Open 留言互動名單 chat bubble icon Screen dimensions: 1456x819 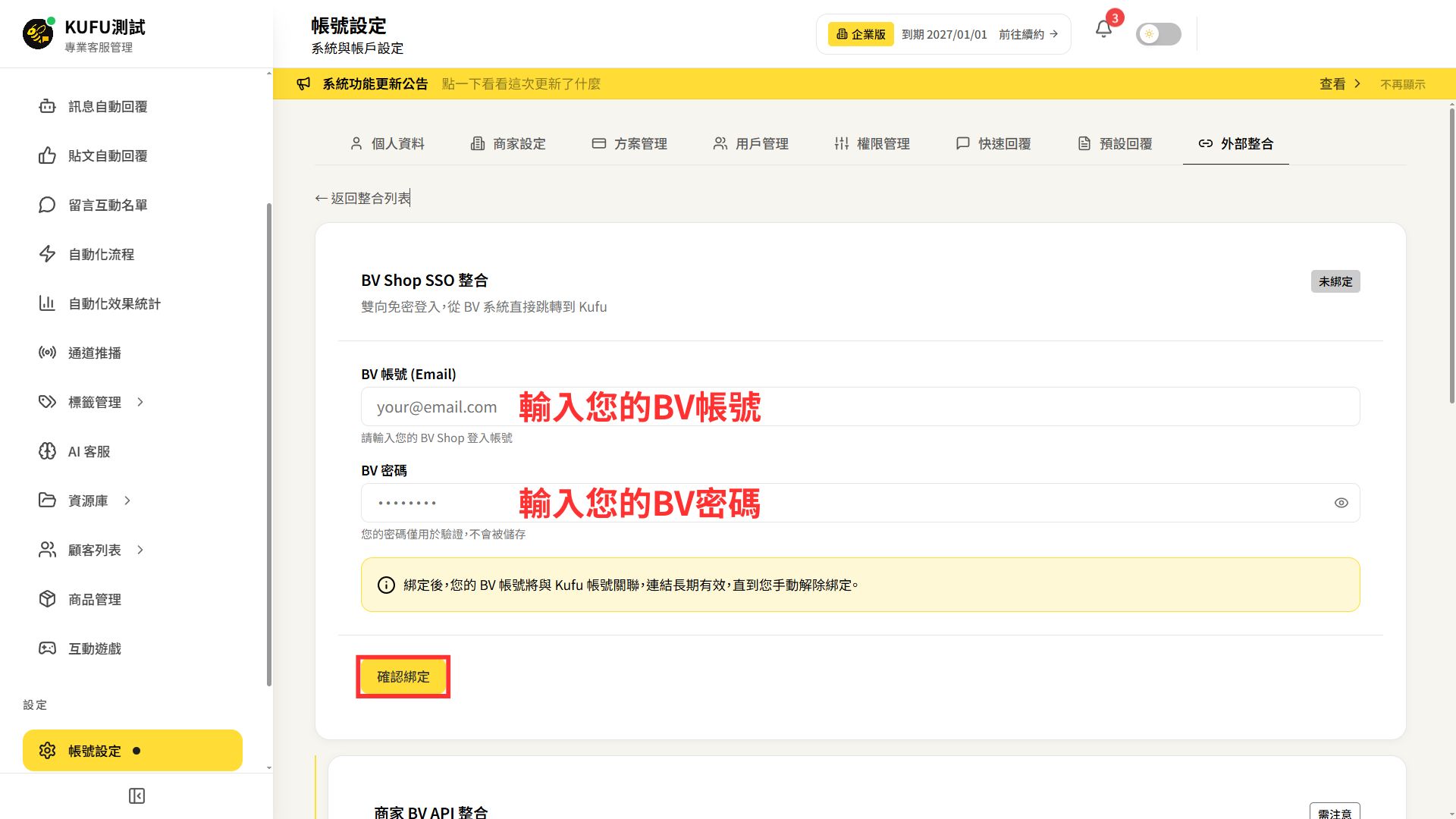coord(47,205)
